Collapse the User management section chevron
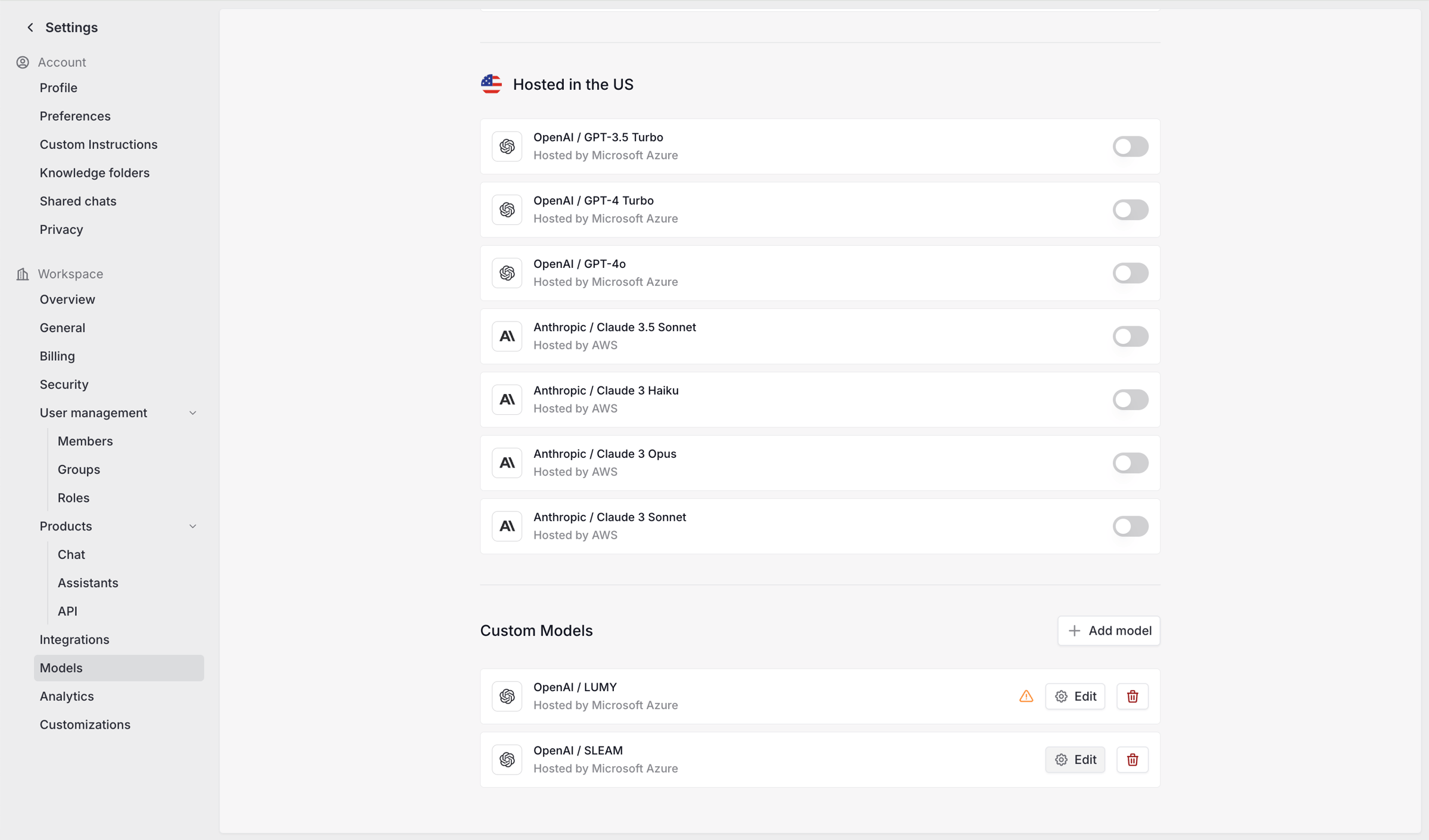This screenshot has height=840, width=1429. coord(193,413)
